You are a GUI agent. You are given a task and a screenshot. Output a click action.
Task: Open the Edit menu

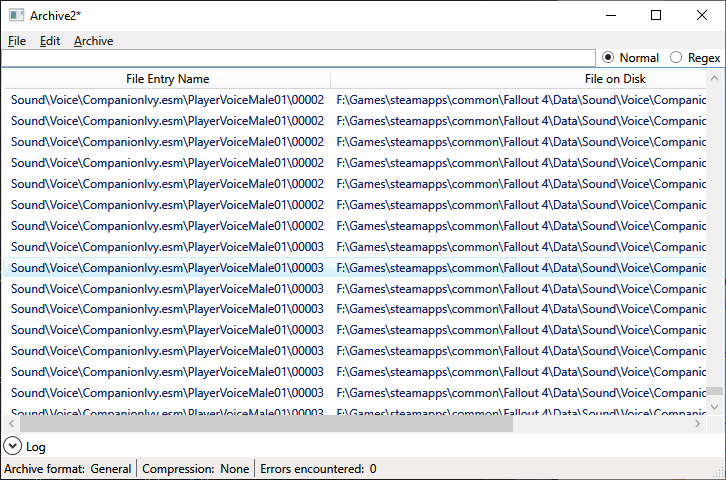(50, 41)
